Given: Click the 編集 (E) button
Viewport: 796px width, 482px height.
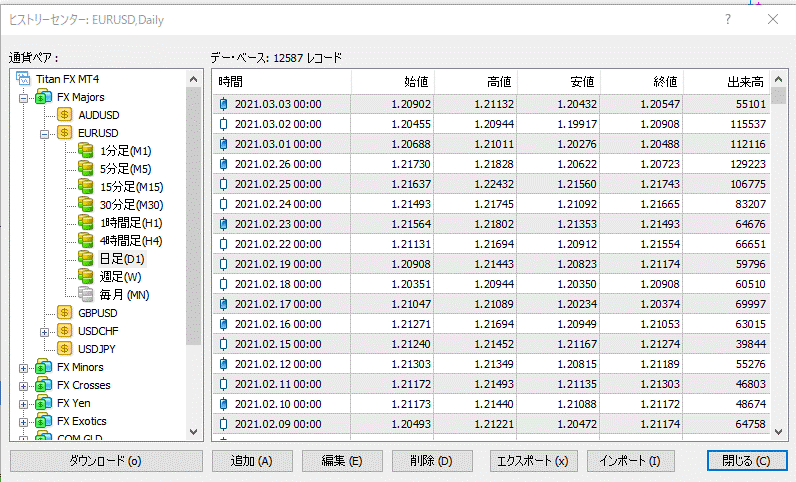Looking at the screenshot, I should 342,461.
